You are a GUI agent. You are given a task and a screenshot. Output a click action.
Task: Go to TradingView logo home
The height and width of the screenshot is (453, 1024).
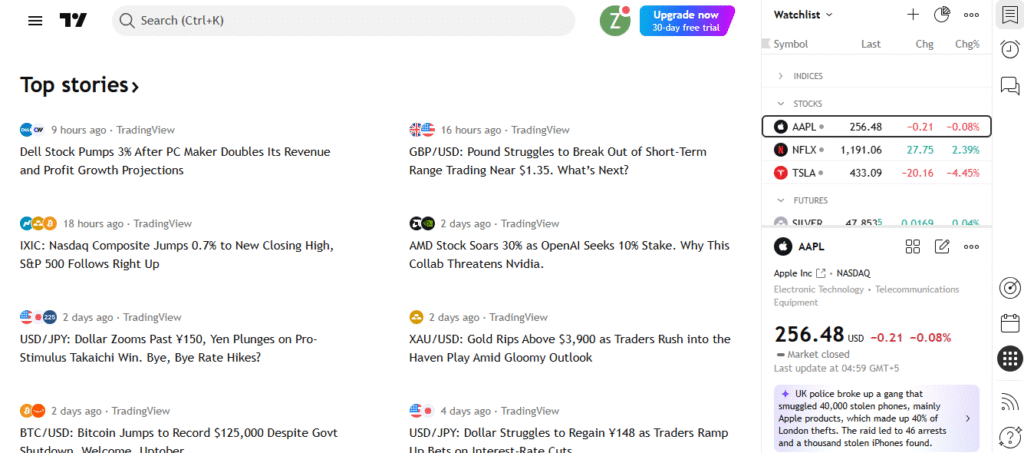[x=73, y=21]
